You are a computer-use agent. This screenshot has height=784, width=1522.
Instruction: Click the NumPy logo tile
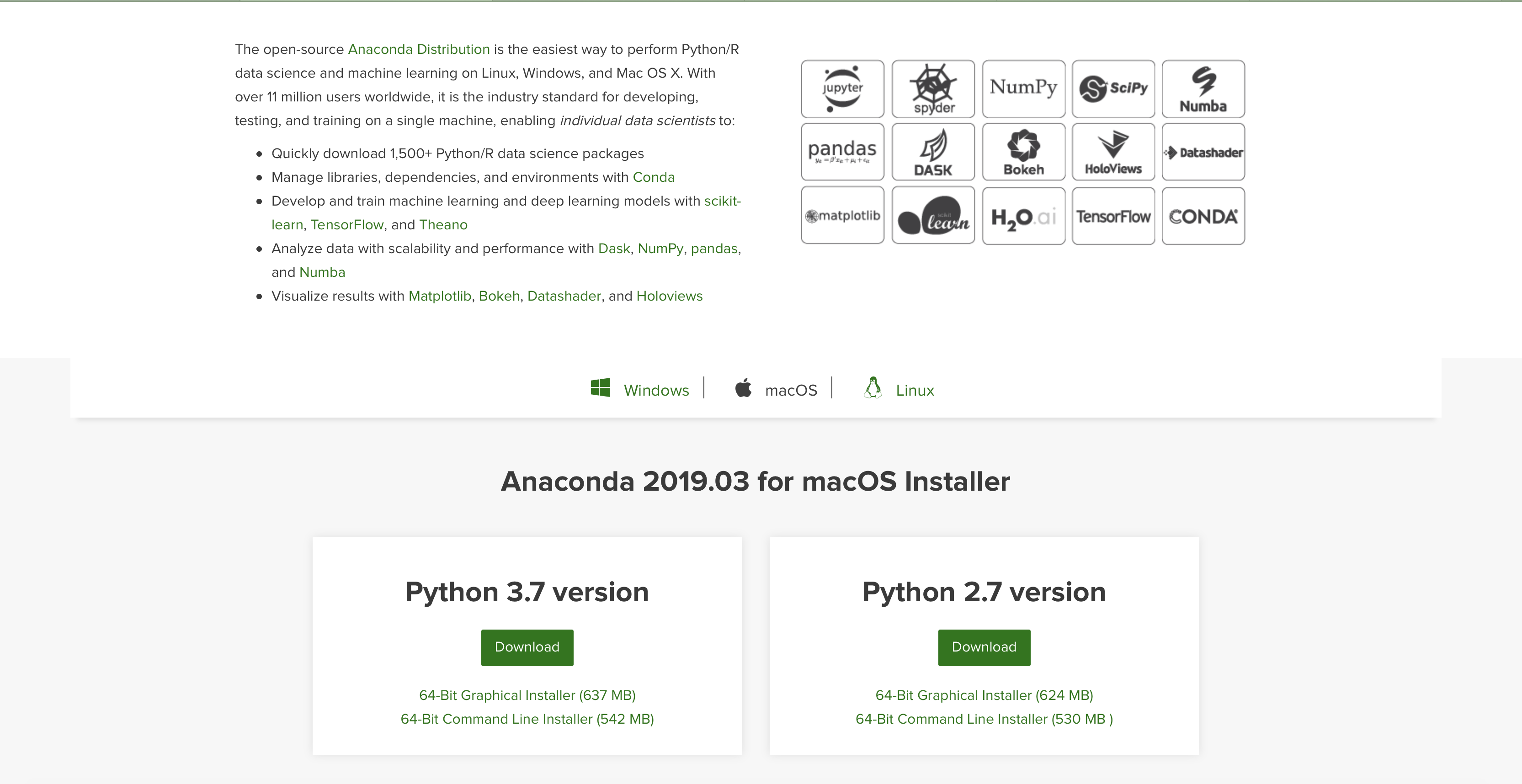[x=1023, y=89]
